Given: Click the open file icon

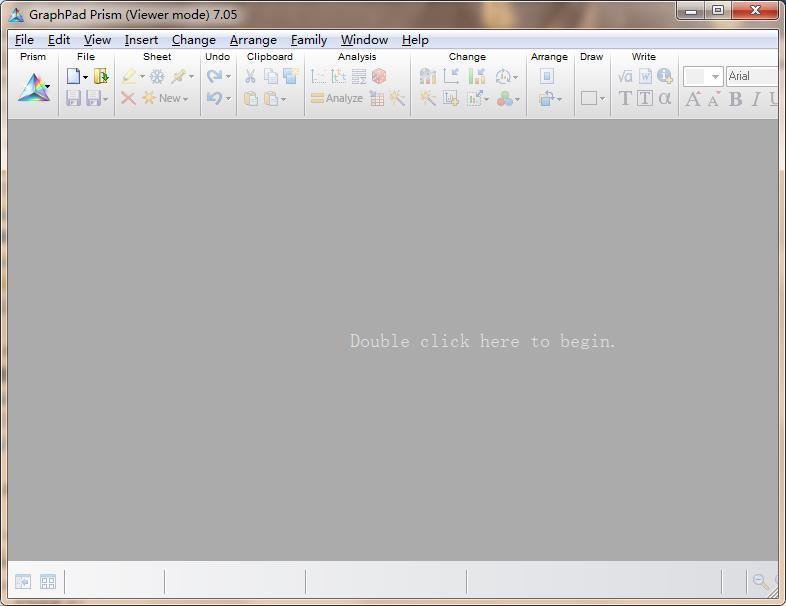Looking at the screenshot, I should click(x=101, y=76).
